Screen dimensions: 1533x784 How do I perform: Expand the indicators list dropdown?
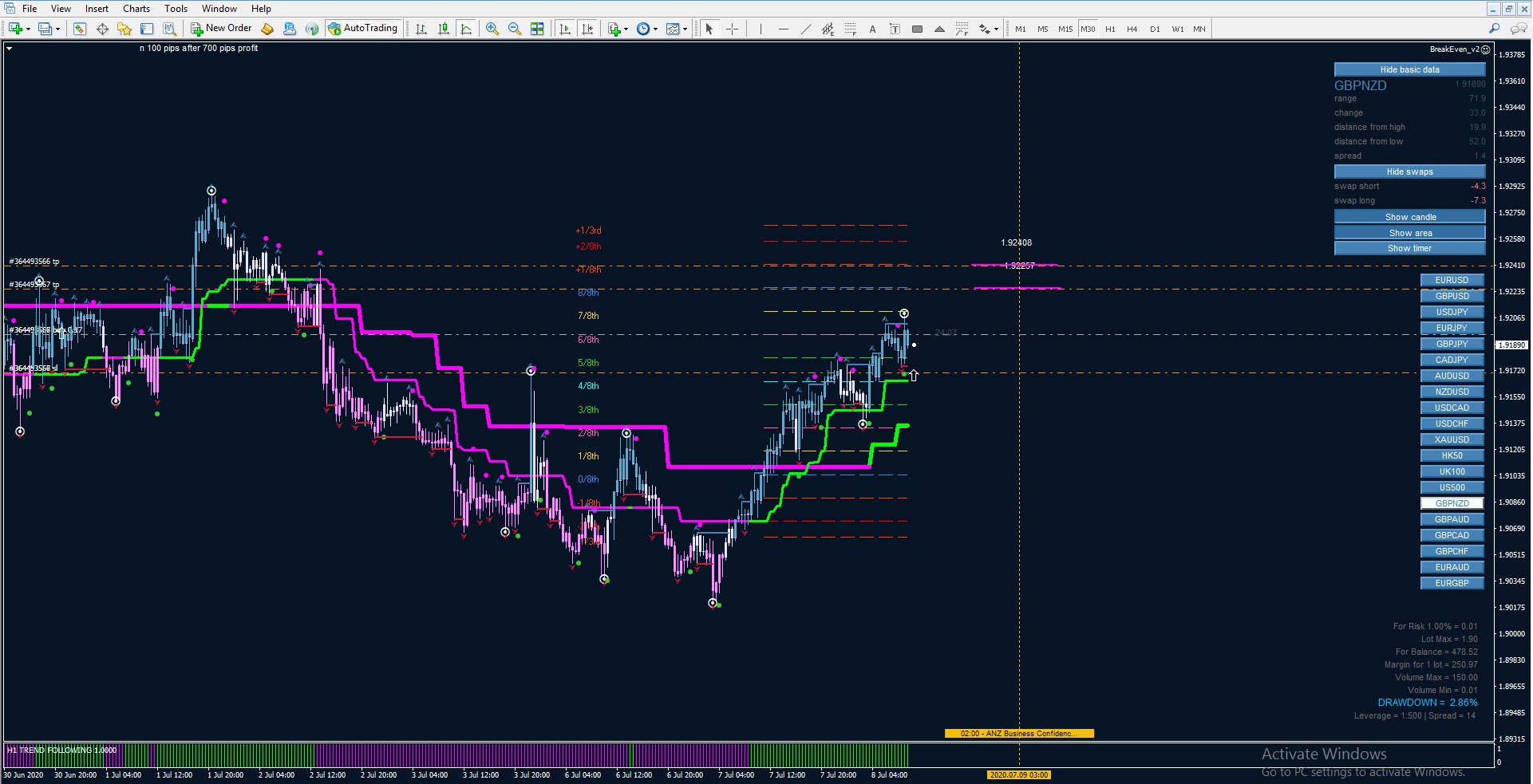click(x=626, y=29)
